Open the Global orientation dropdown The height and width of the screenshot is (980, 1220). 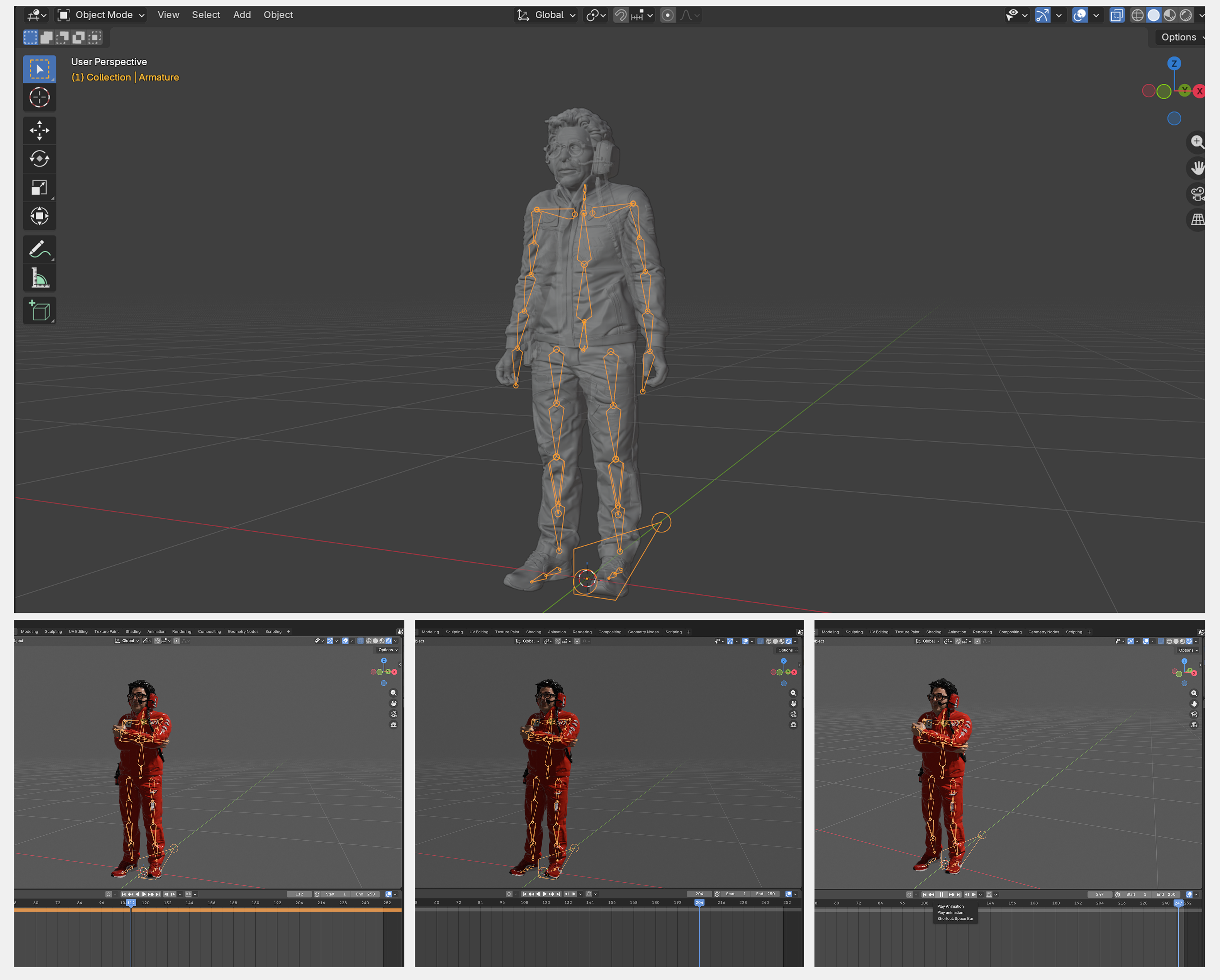[546, 15]
